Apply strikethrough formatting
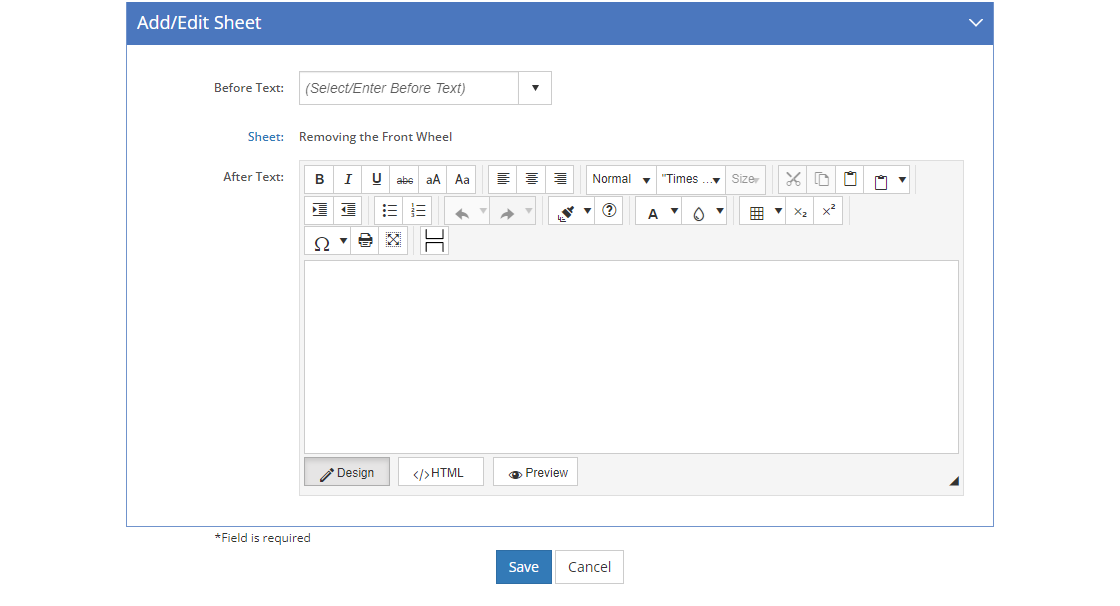This screenshot has height=606, width=1120. coord(405,179)
